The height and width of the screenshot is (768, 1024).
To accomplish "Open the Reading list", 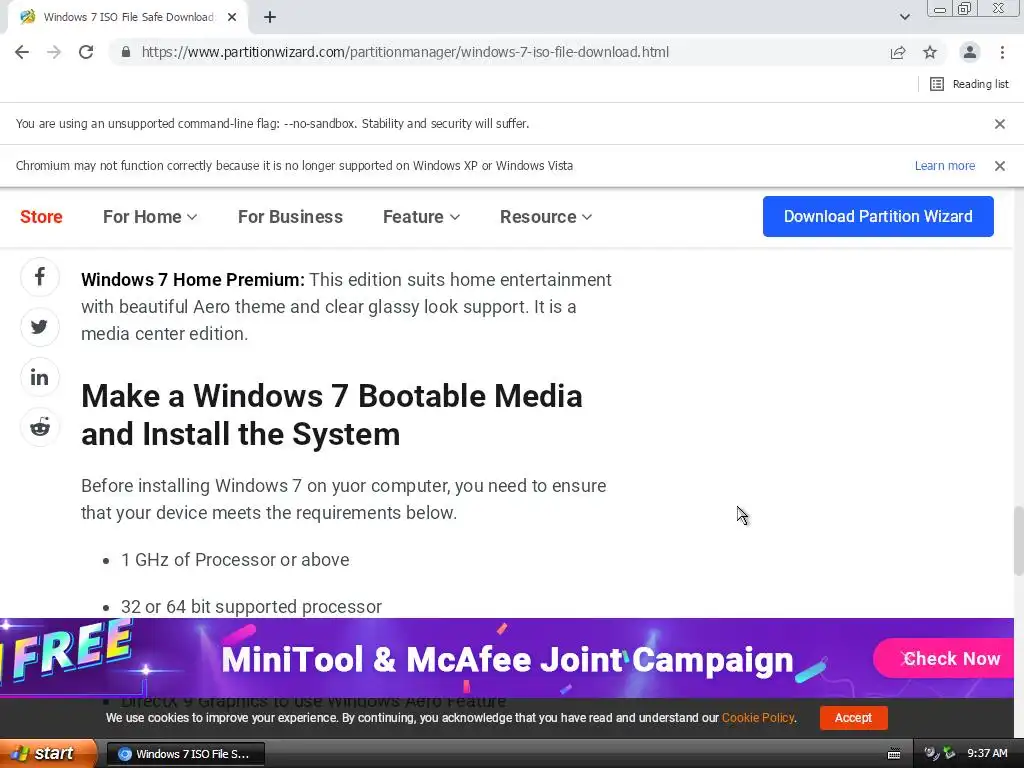I will pos(969,84).
